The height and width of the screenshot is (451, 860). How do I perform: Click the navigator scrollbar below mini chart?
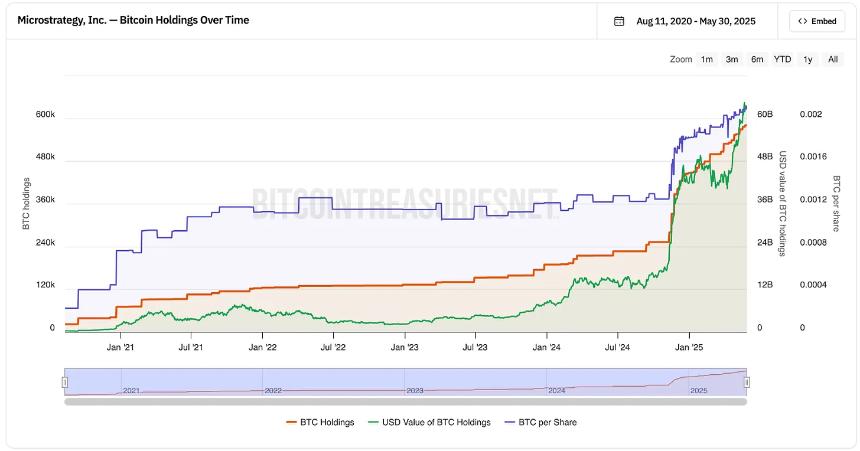405,402
